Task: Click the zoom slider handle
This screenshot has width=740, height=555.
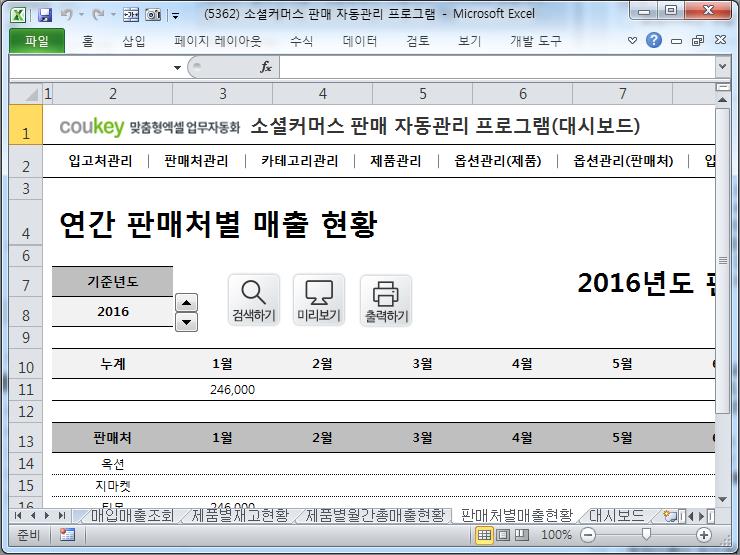Action: pos(646,534)
